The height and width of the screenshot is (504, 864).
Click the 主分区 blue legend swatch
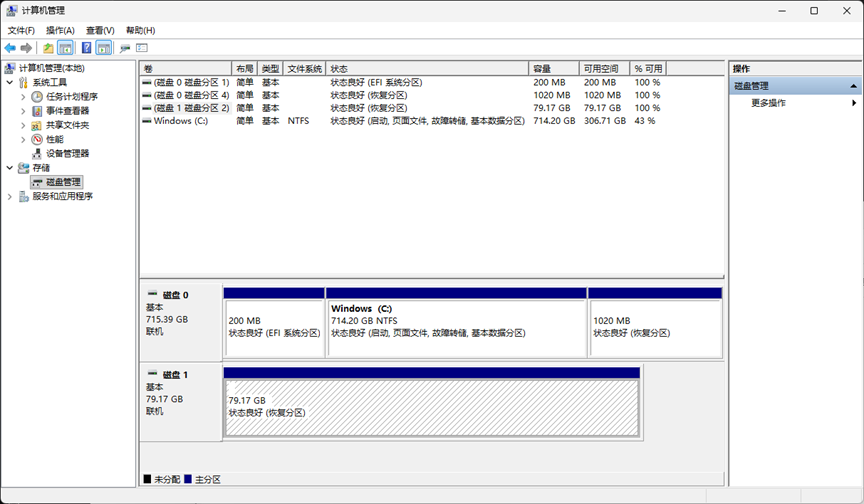coord(188,479)
